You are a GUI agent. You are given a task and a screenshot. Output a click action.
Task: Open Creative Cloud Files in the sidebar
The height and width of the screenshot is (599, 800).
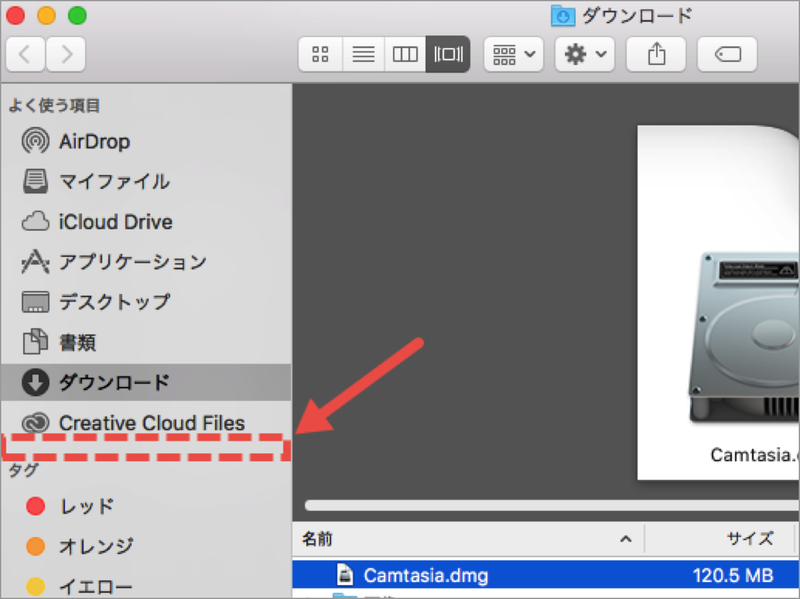(146, 422)
